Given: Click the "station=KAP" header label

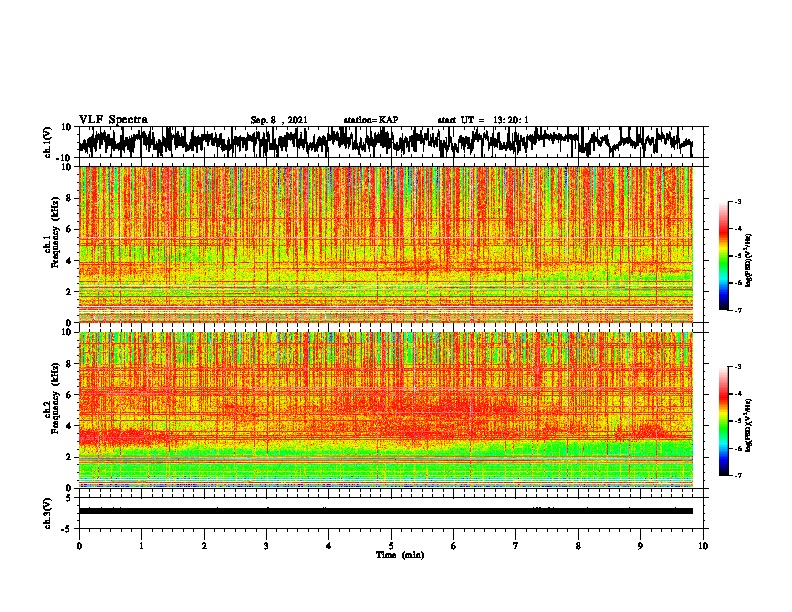Looking at the screenshot, I should 371,120.
